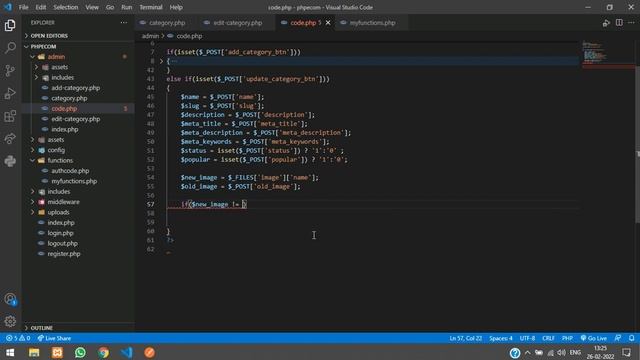This screenshot has height=360, width=640.
Task: Click Ln 57, Col 22 status
Action: click(x=466, y=338)
